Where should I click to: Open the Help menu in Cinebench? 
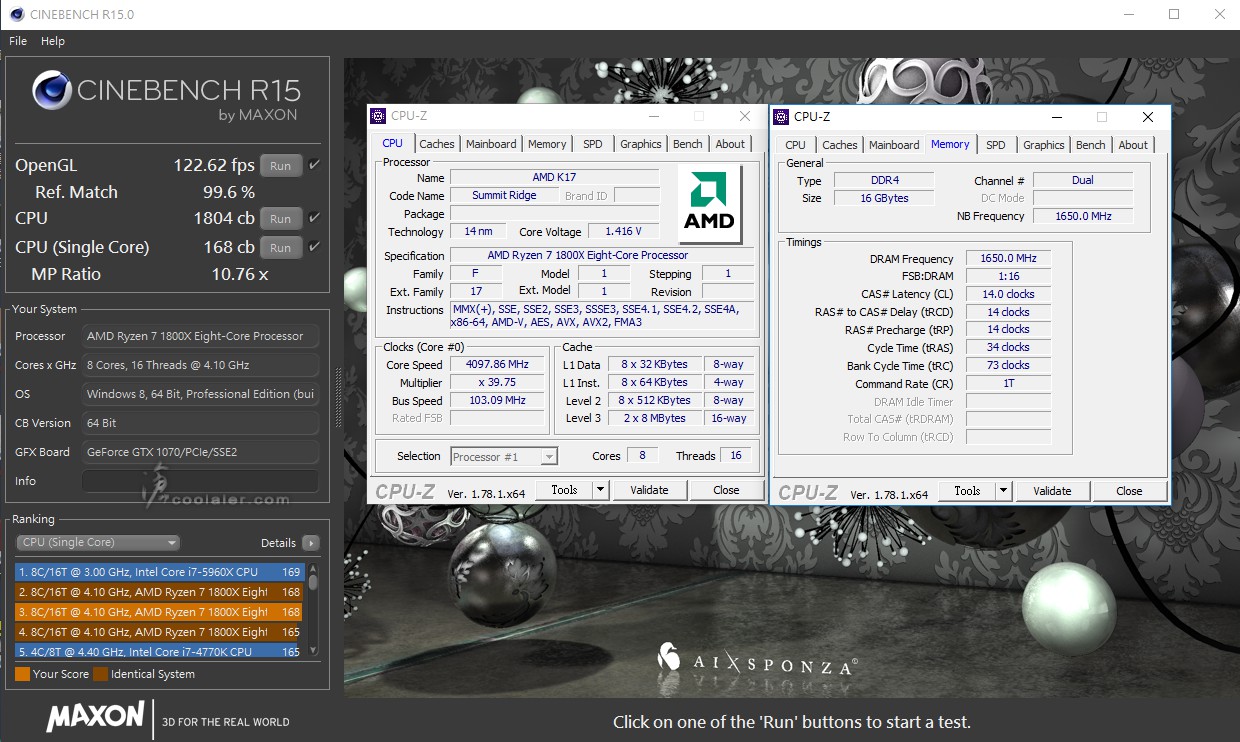53,41
